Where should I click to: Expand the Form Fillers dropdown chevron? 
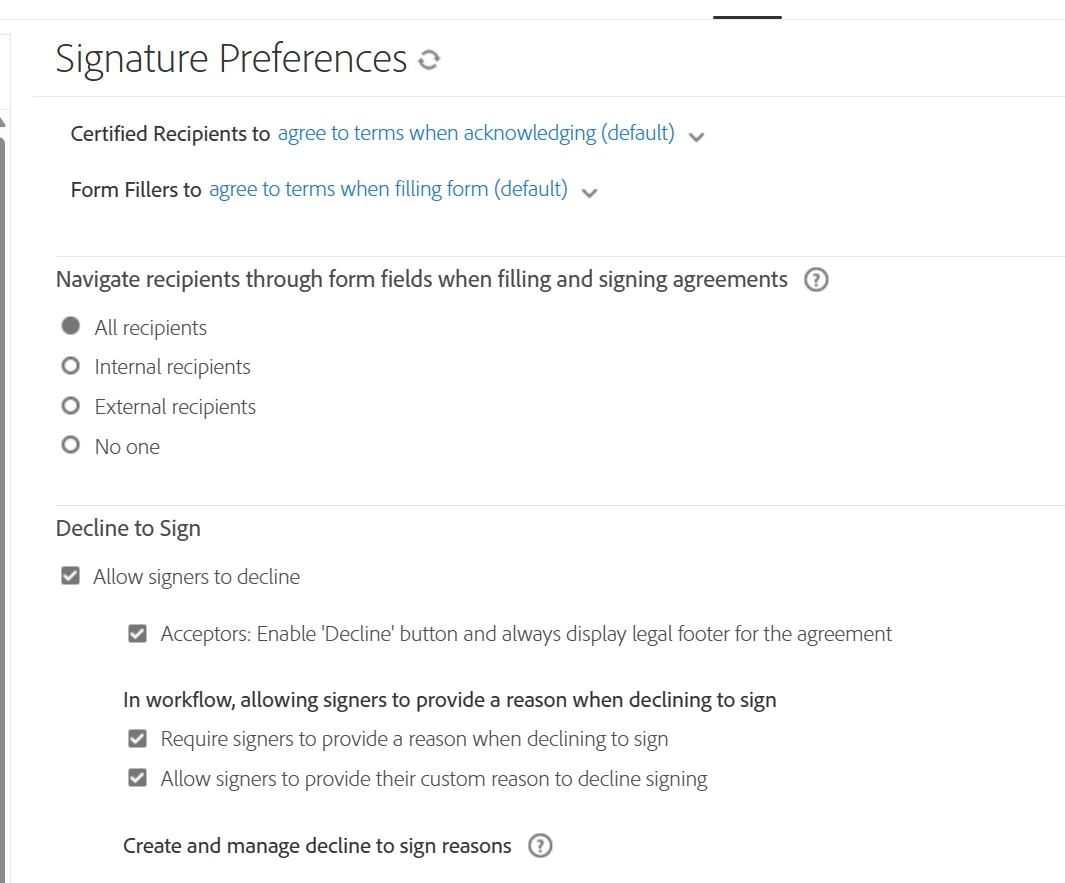[x=590, y=193]
